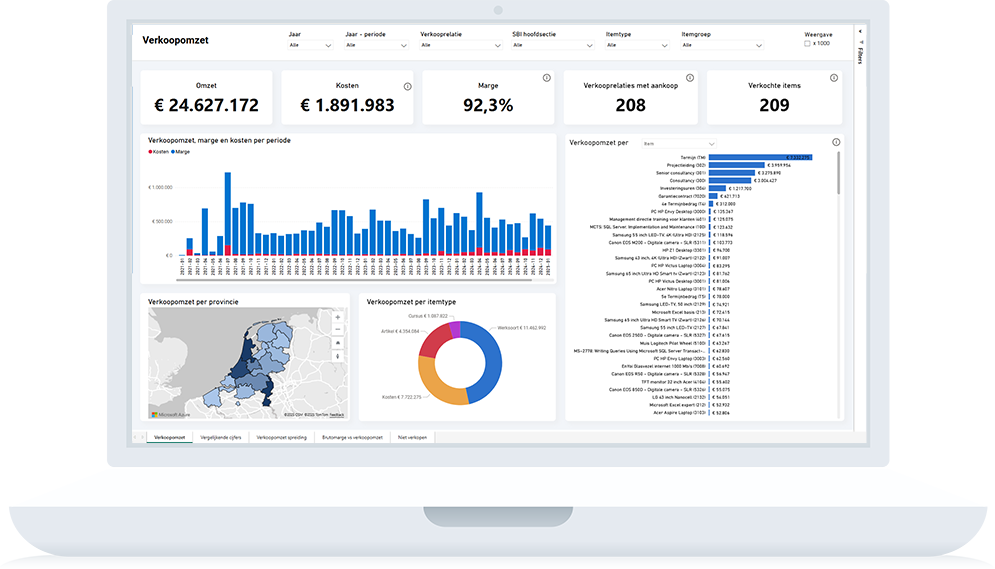Click info icon in Verkoopomzet per panel

point(835,143)
